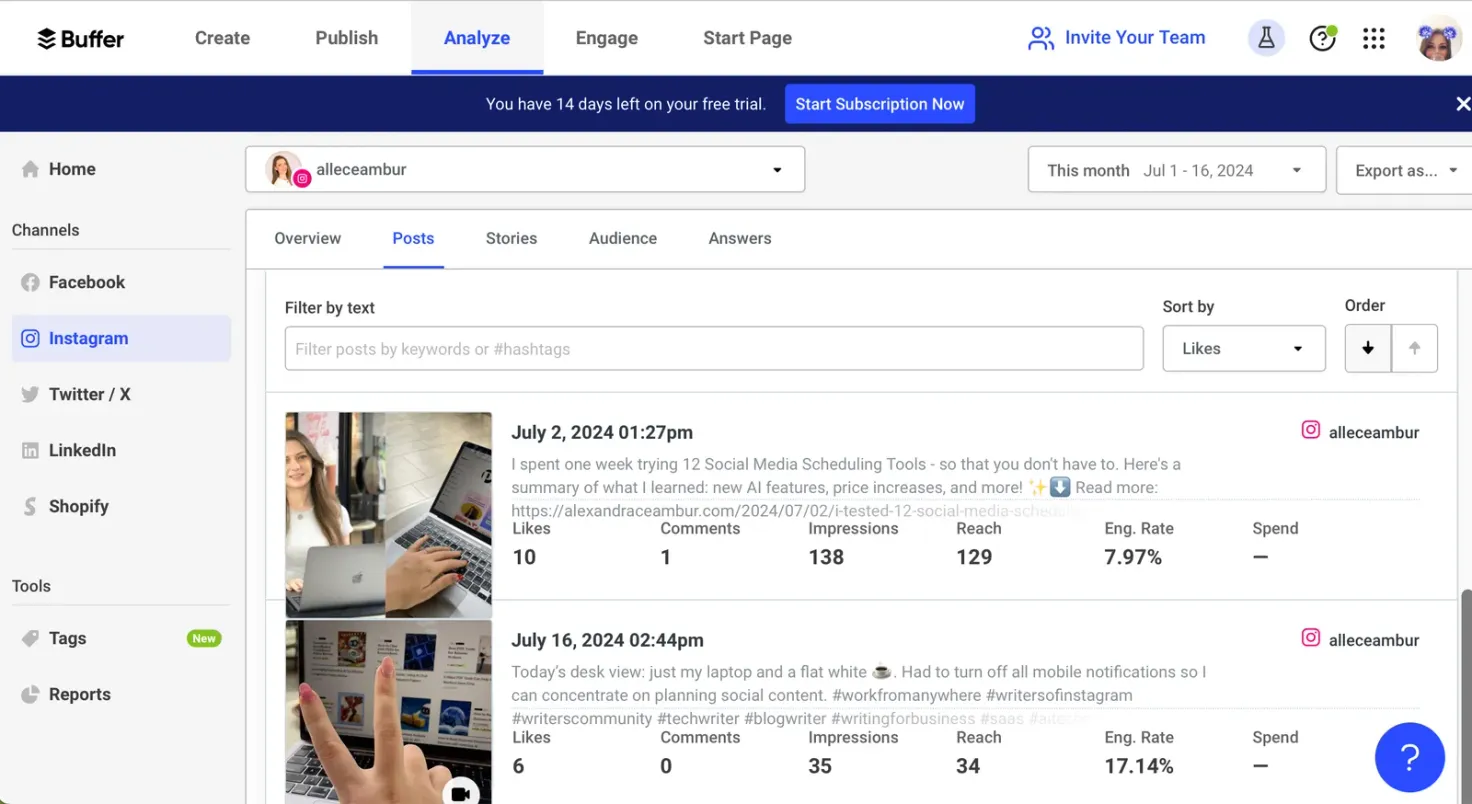The image size is (1472, 804).
Task: Click alleceambur label on July 2 post
Action: pos(1374,432)
